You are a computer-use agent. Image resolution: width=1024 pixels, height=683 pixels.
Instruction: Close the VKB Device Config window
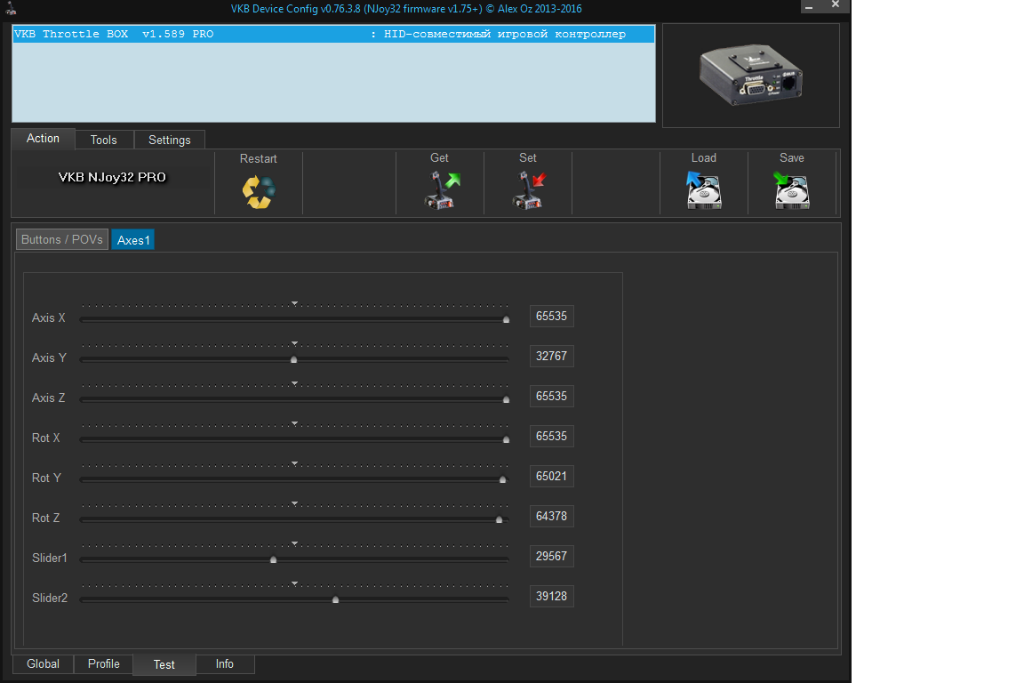pyautogui.click(x=835, y=5)
